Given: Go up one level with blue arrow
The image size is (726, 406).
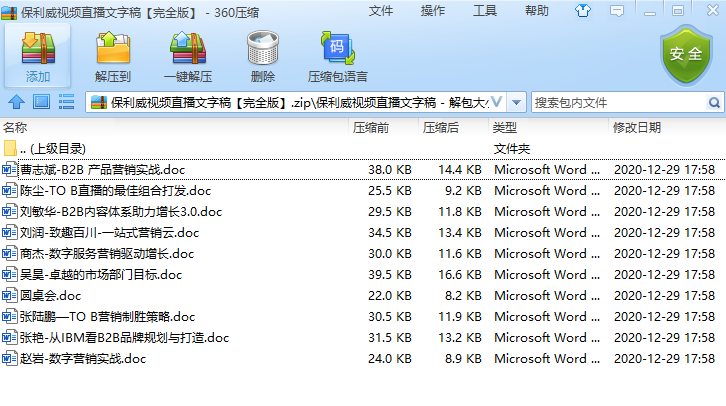Looking at the screenshot, I should [x=16, y=102].
